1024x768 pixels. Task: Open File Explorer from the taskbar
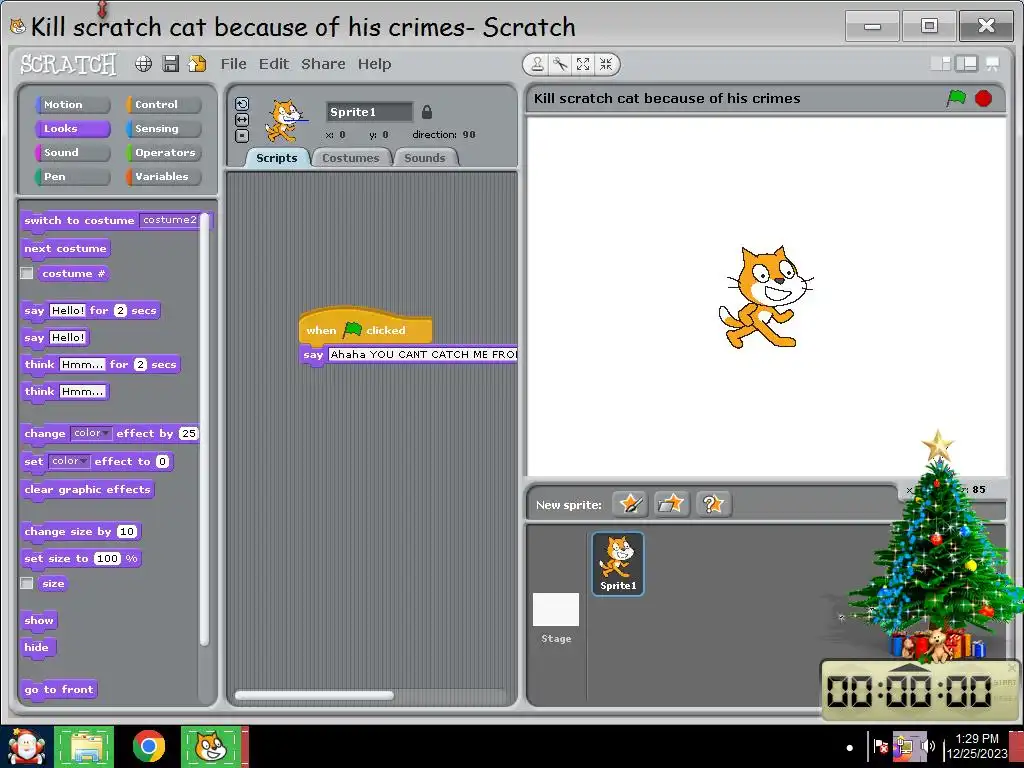tap(84, 746)
